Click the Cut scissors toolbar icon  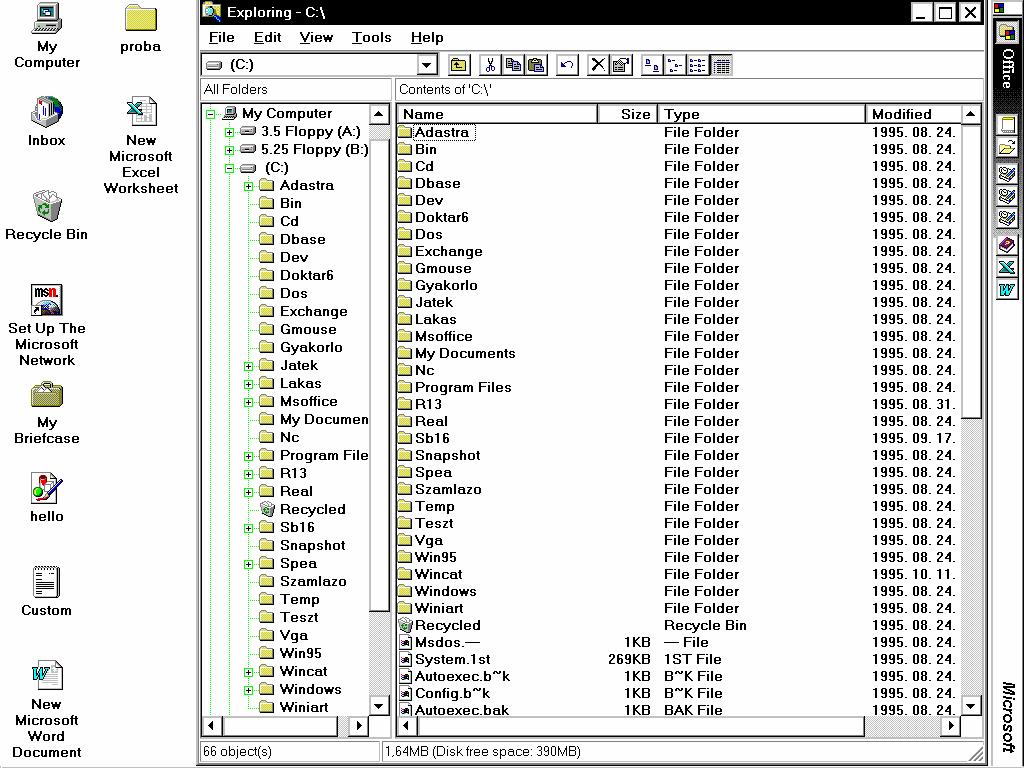coord(490,65)
